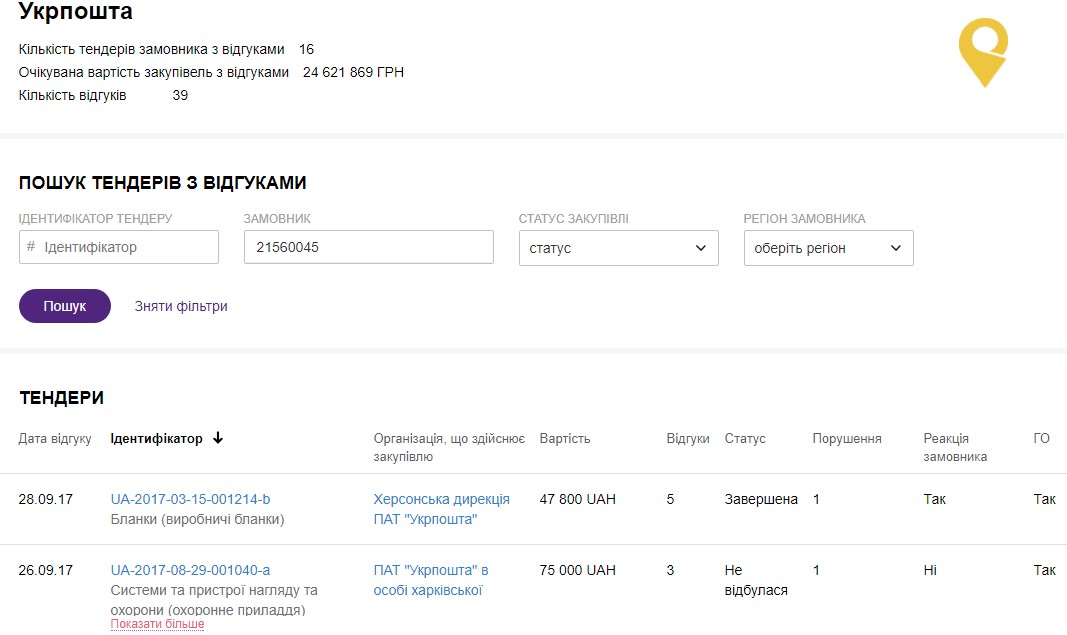Open tender UA-2017-08-29-001040-a
This screenshot has height=635, width=1067.
pyautogui.click(x=191, y=570)
